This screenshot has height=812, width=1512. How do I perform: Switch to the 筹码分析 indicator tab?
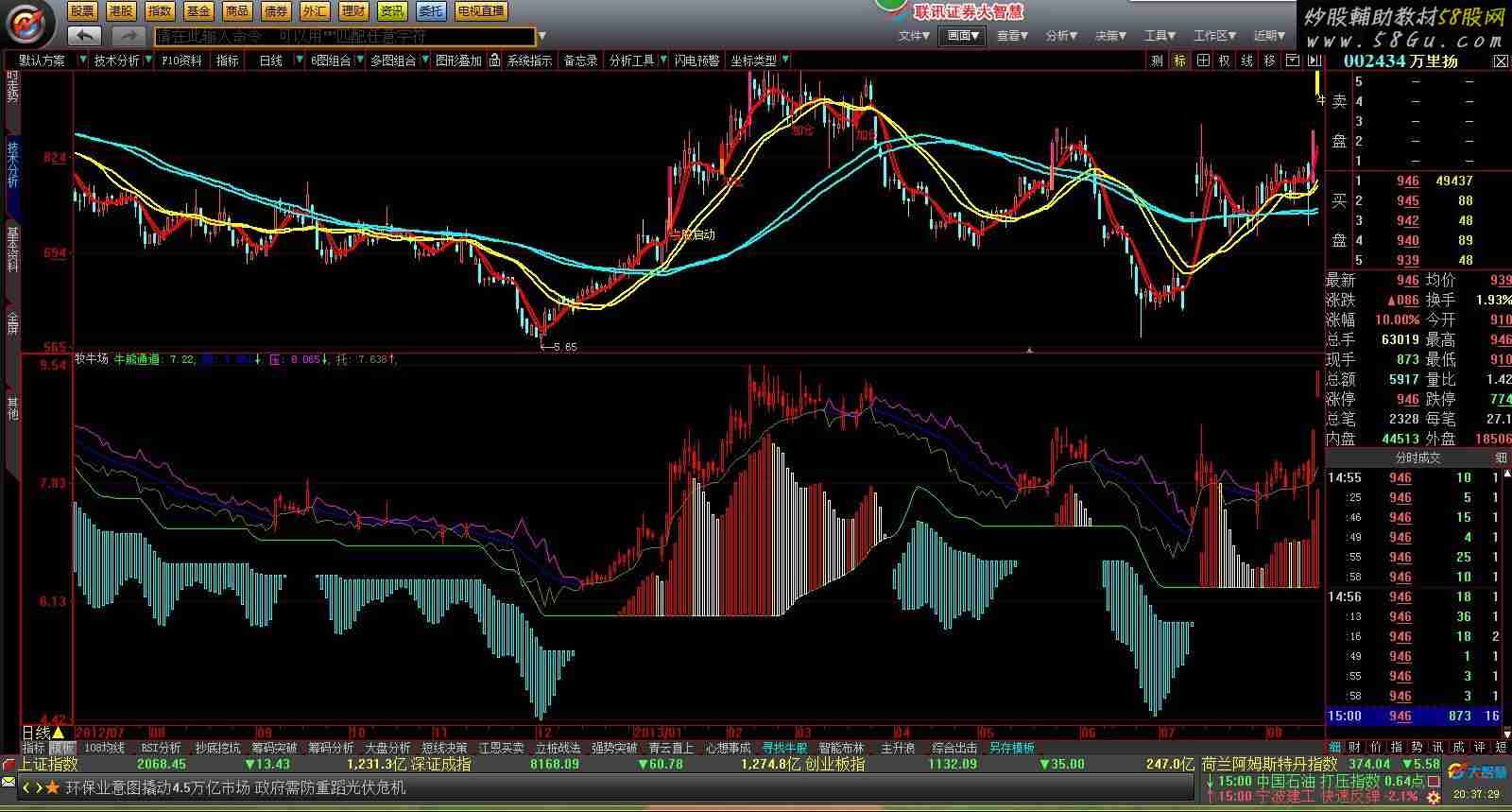point(331,748)
